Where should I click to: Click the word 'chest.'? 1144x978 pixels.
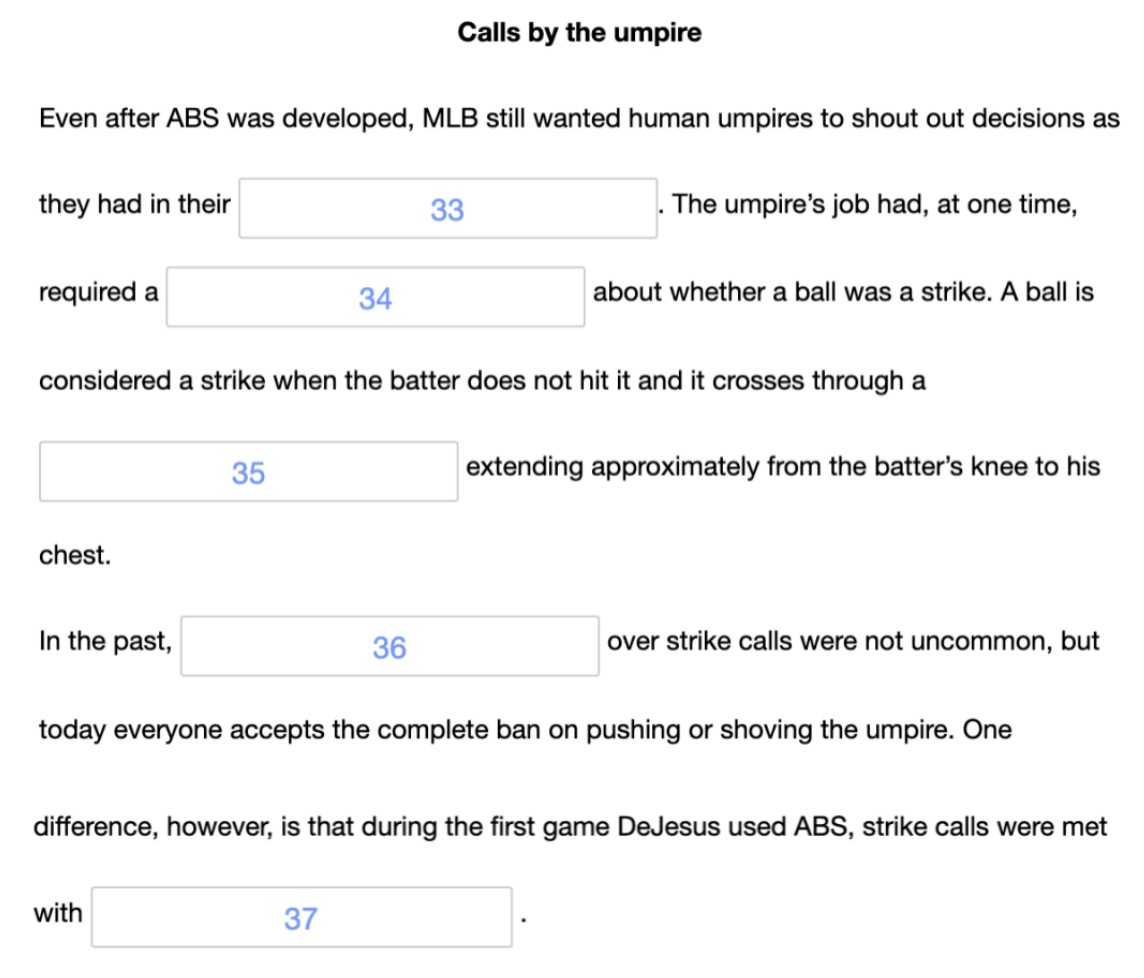[75, 555]
